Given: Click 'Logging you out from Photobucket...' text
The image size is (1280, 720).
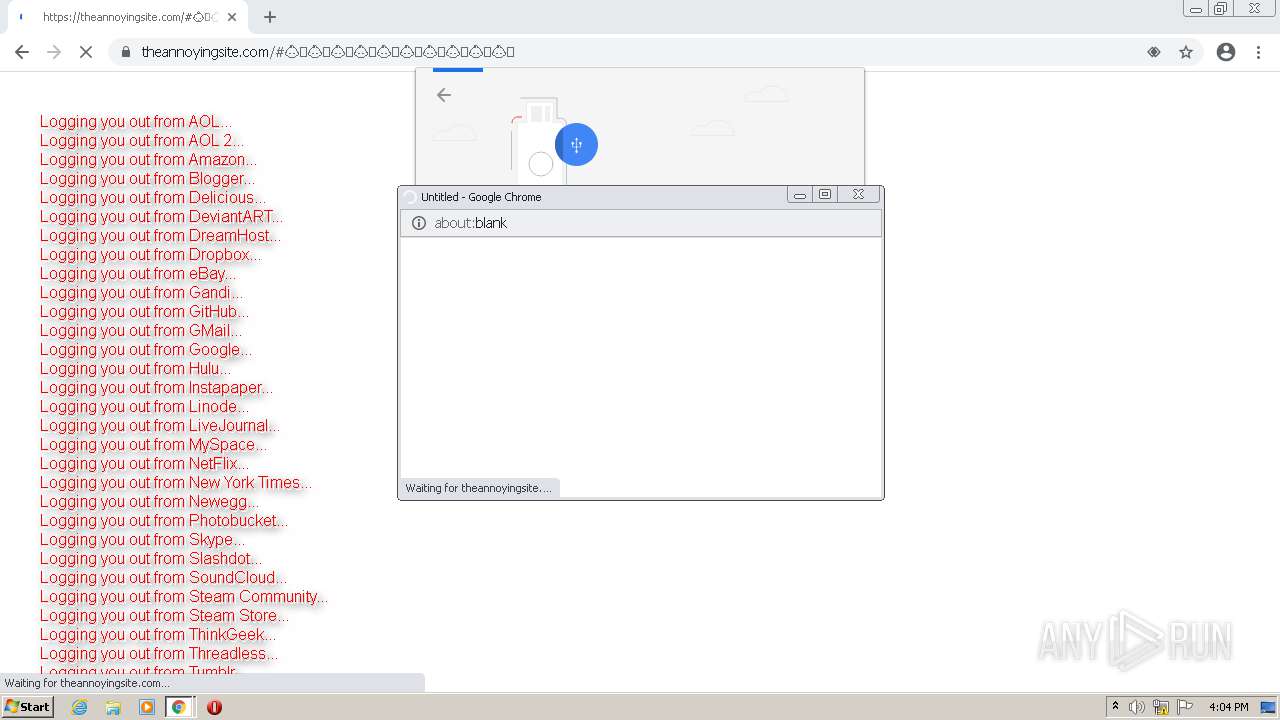Looking at the screenshot, I should coord(164,521).
